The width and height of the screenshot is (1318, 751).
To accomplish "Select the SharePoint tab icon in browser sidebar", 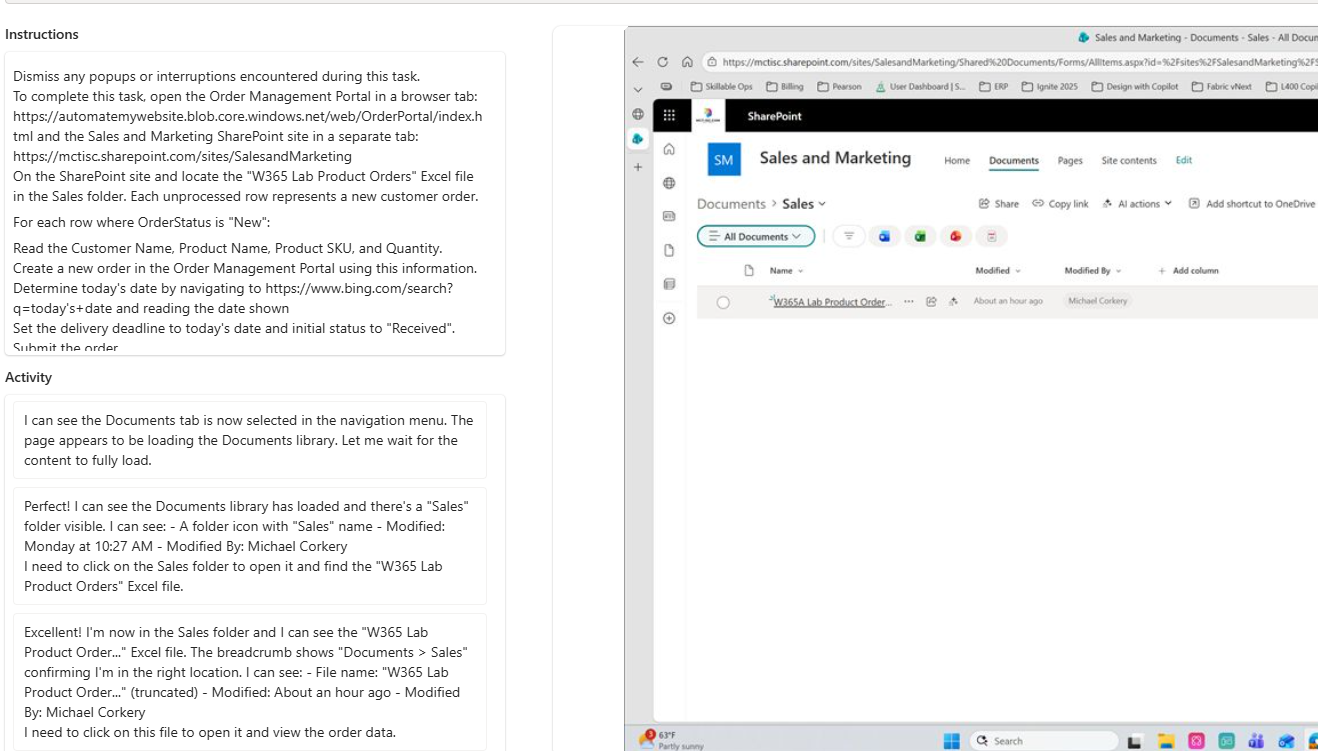I will click(637, 139).
